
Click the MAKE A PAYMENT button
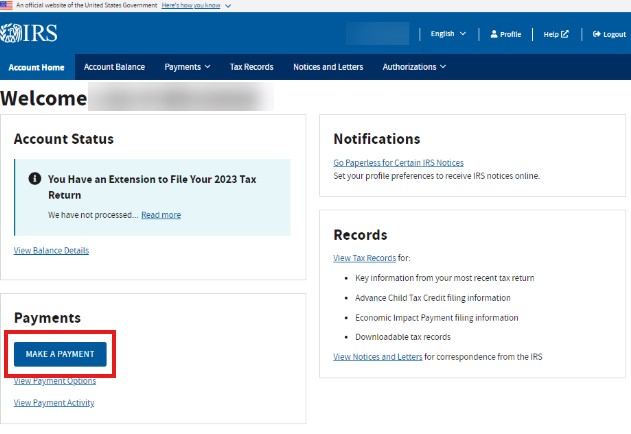(x=60, y=354)
